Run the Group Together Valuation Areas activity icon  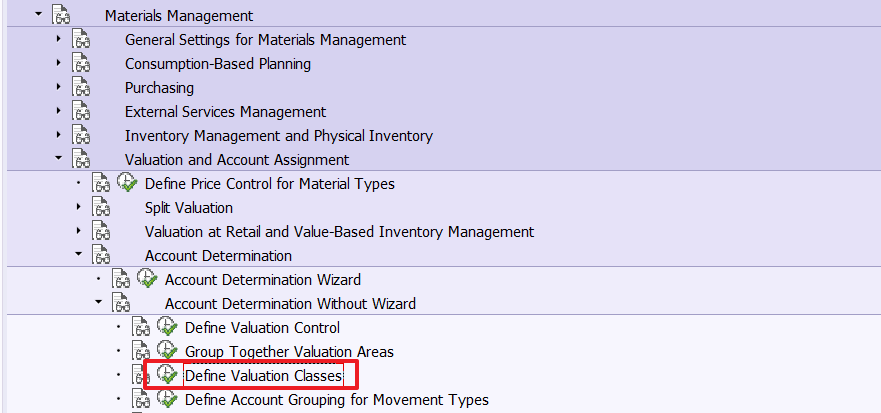167,352
